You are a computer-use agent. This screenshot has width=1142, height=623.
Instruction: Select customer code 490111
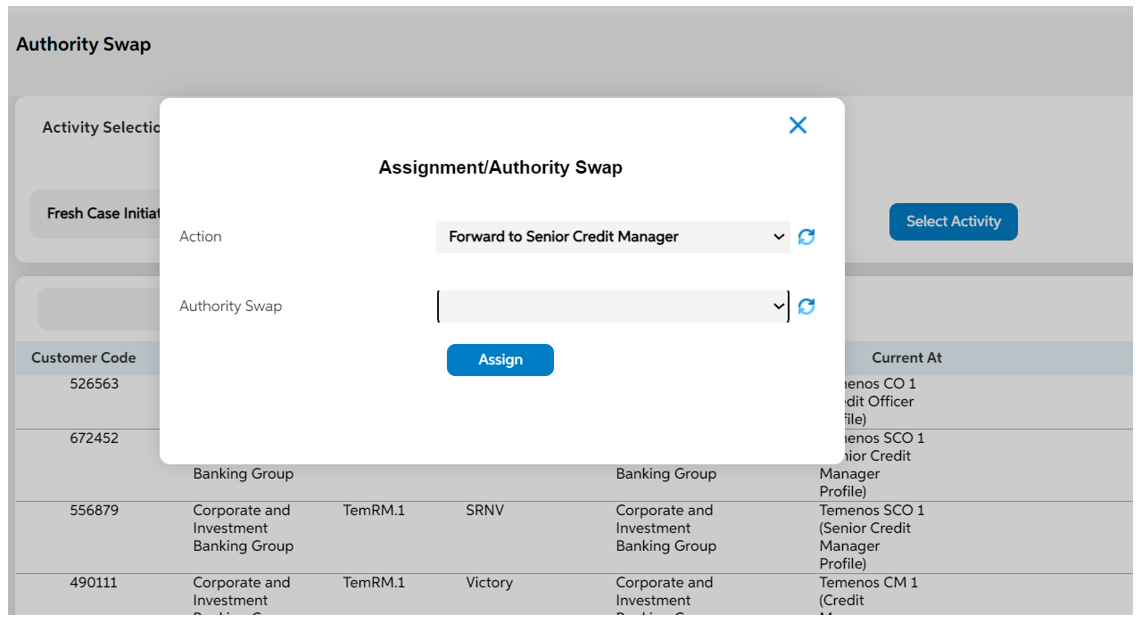94,582
